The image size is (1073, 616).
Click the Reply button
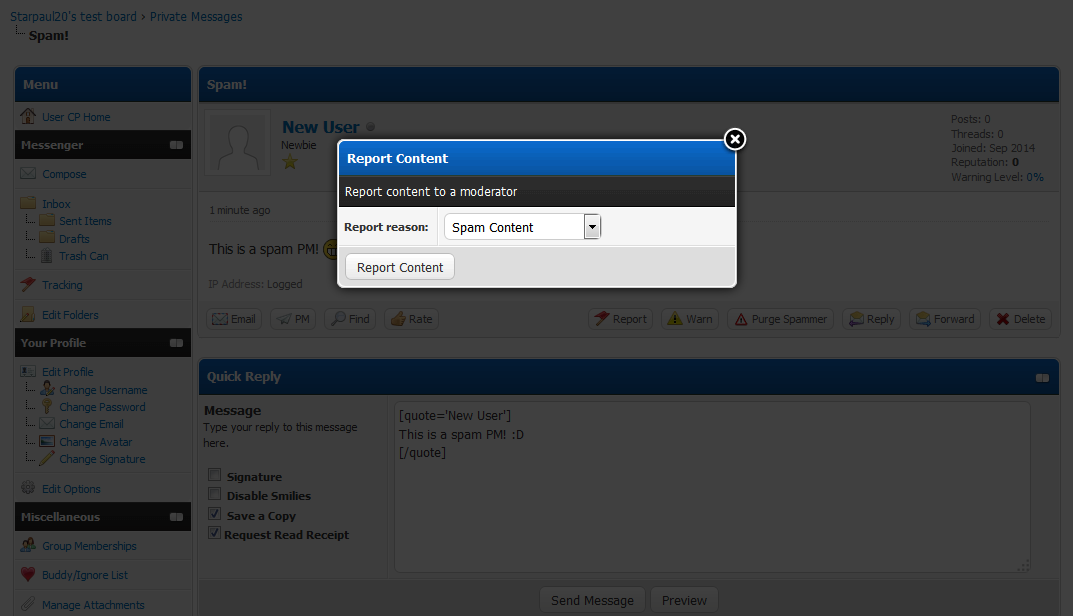(871, 319)
